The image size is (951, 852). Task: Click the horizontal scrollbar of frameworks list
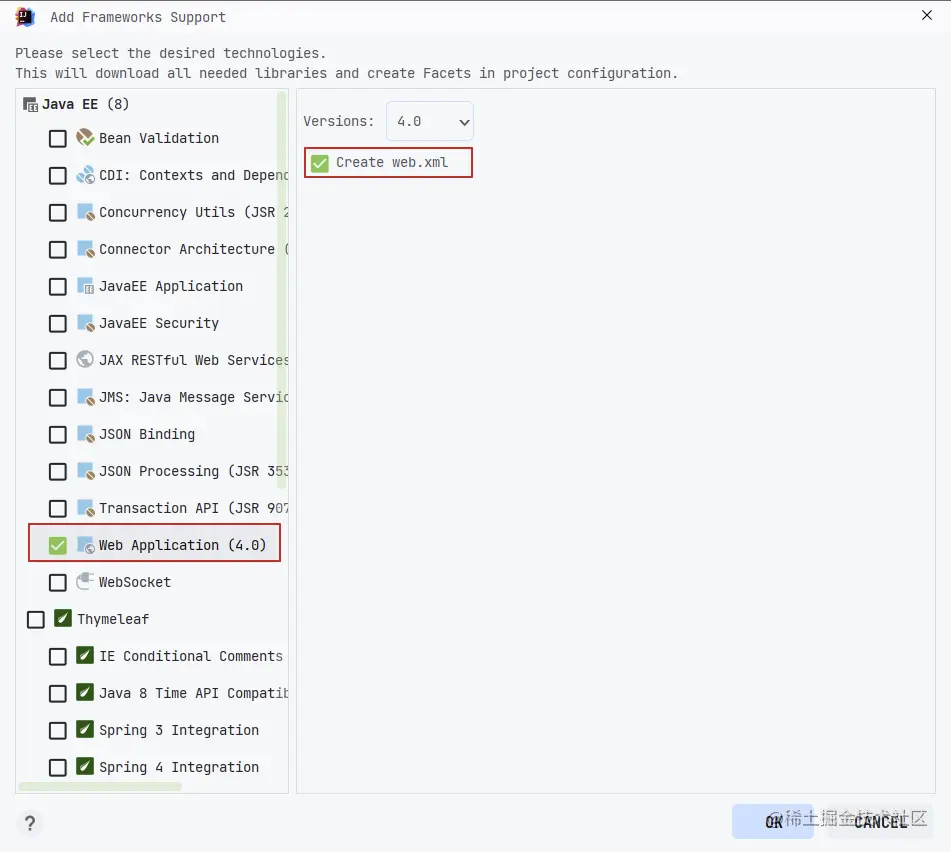tap(100, 787)
